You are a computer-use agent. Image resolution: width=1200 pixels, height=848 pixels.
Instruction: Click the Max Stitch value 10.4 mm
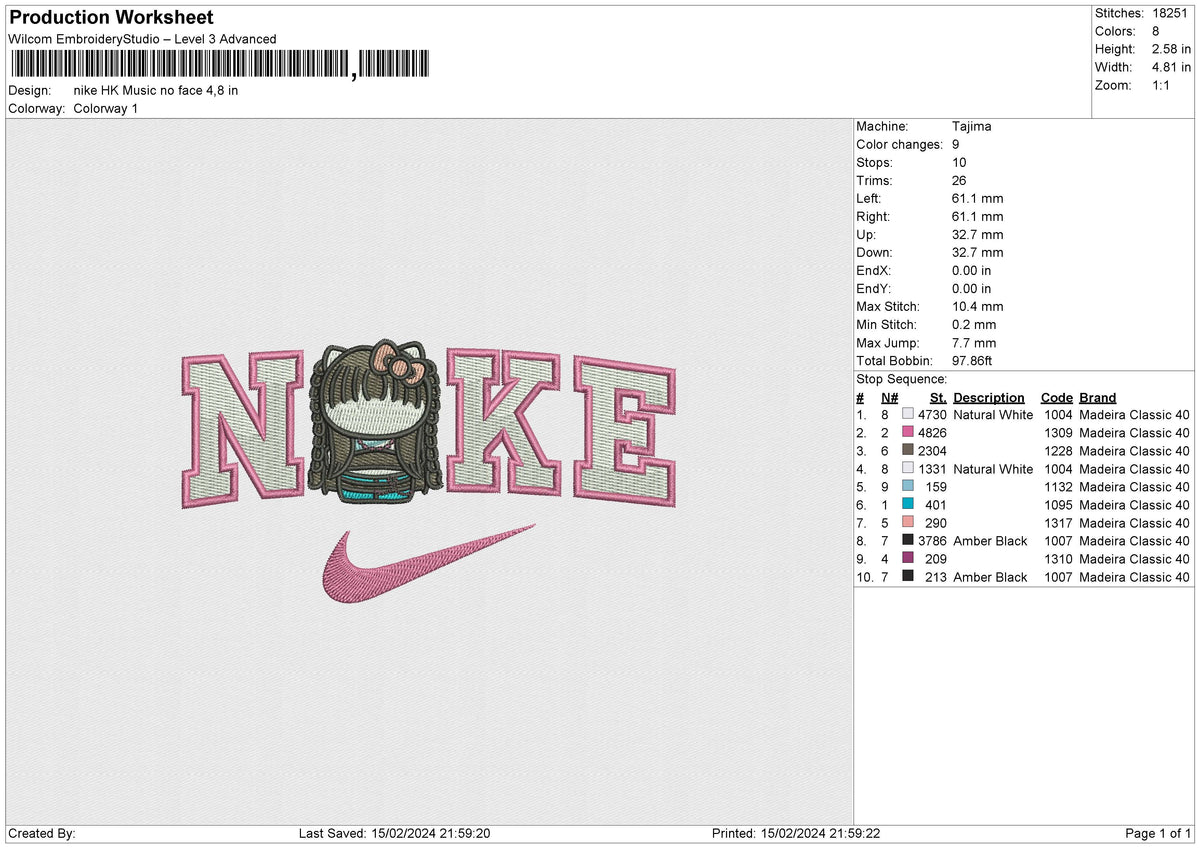click(978, 307)
